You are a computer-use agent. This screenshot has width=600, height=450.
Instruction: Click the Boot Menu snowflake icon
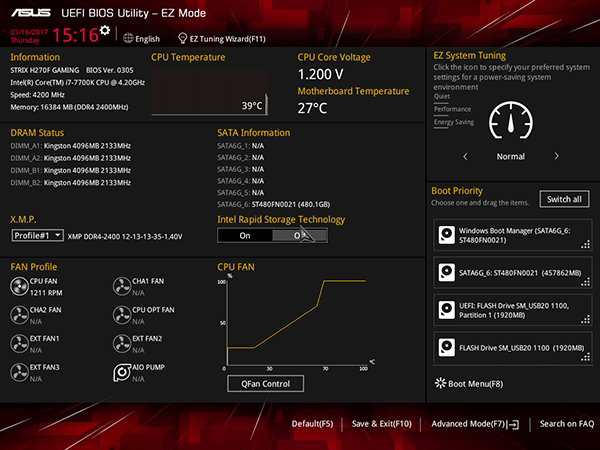440,383
